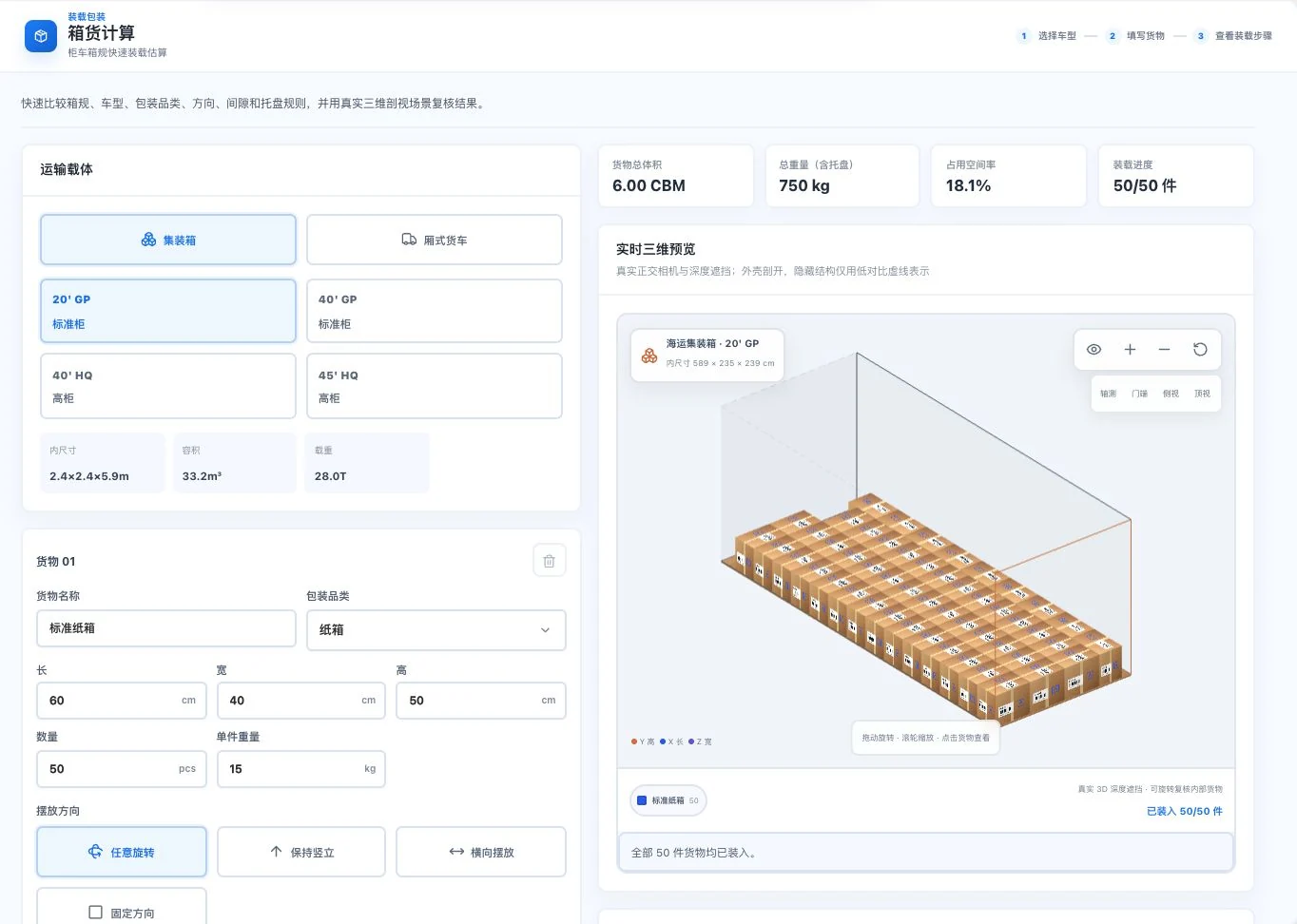Click the orange cubes icon beside 海运集装箱
Image resolution: width=1297 pixels, height=924 pixels.
649,356
